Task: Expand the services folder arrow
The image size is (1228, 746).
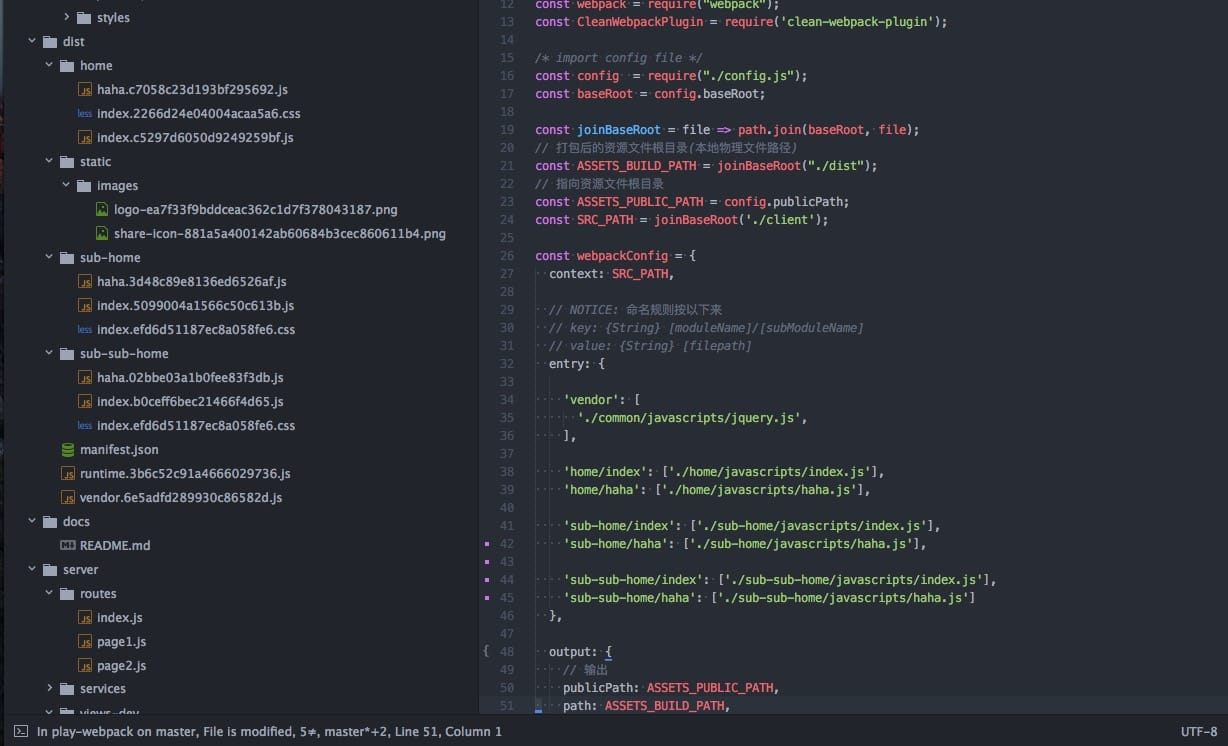Action: tap(50, 689)
